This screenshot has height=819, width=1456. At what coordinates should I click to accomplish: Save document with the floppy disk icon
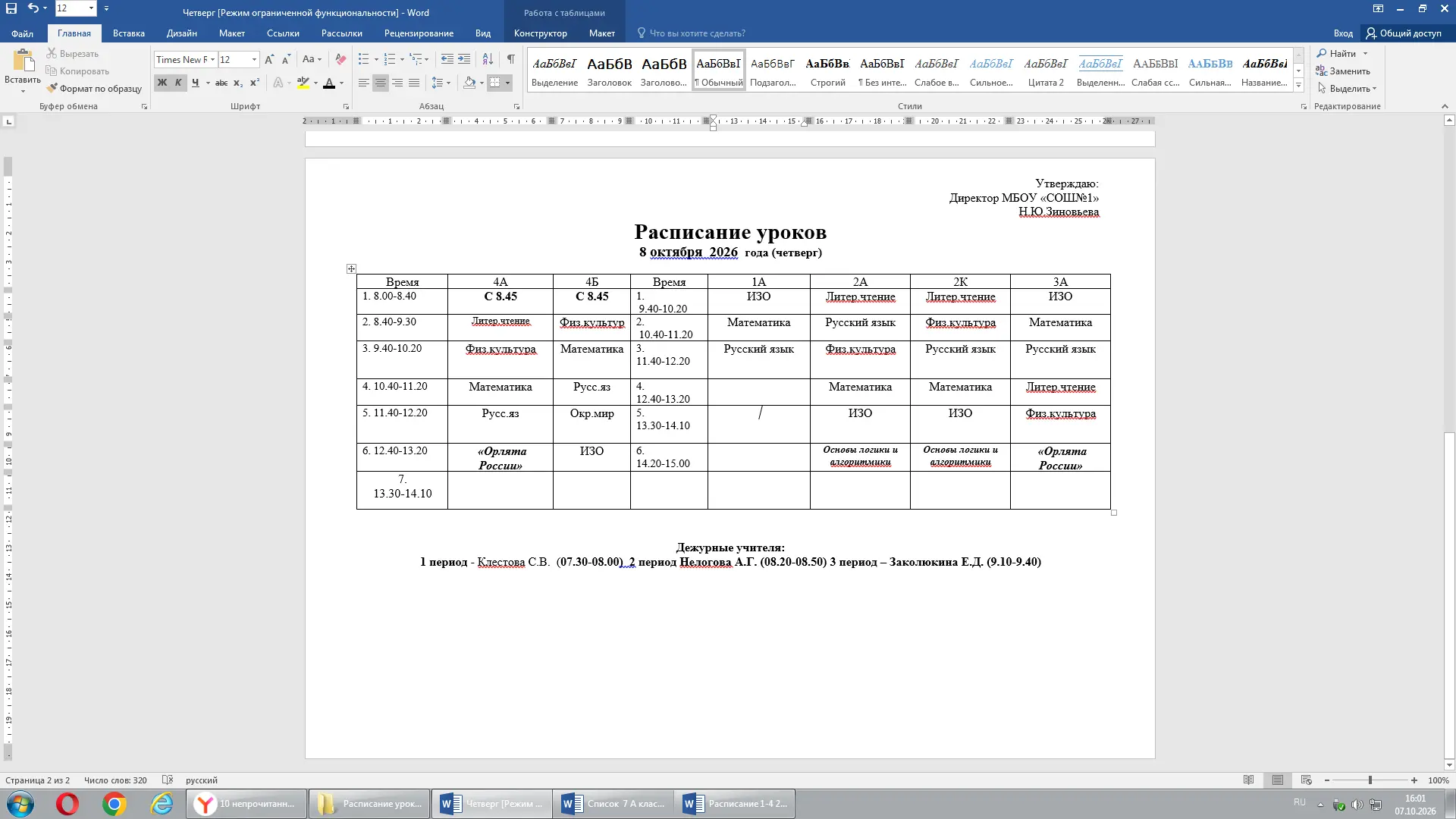(x=11, y=8)
